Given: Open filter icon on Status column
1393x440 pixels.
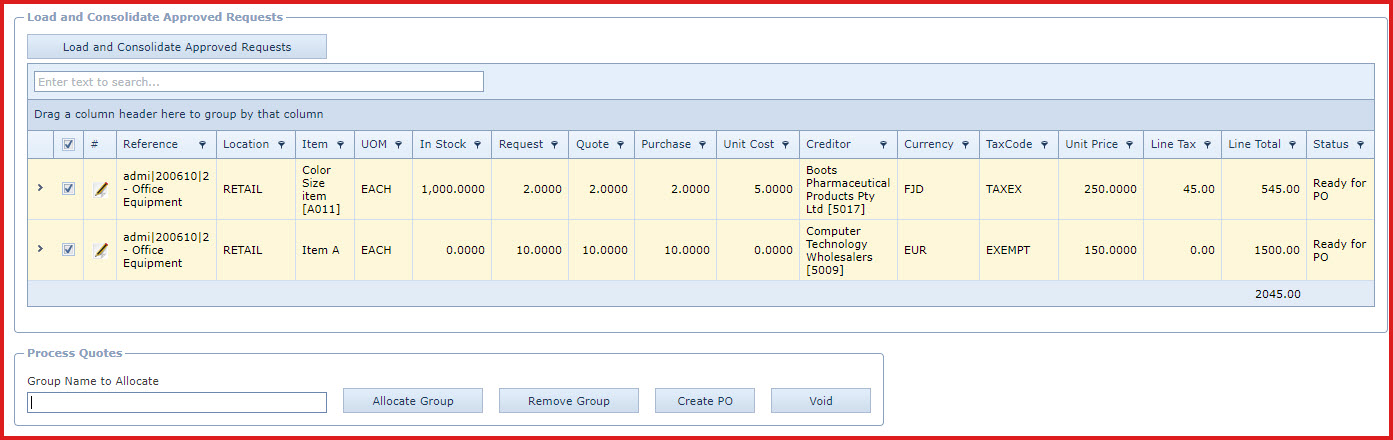Looking at the screenshot, I should pyautogui.click(x=1361, y=145).
